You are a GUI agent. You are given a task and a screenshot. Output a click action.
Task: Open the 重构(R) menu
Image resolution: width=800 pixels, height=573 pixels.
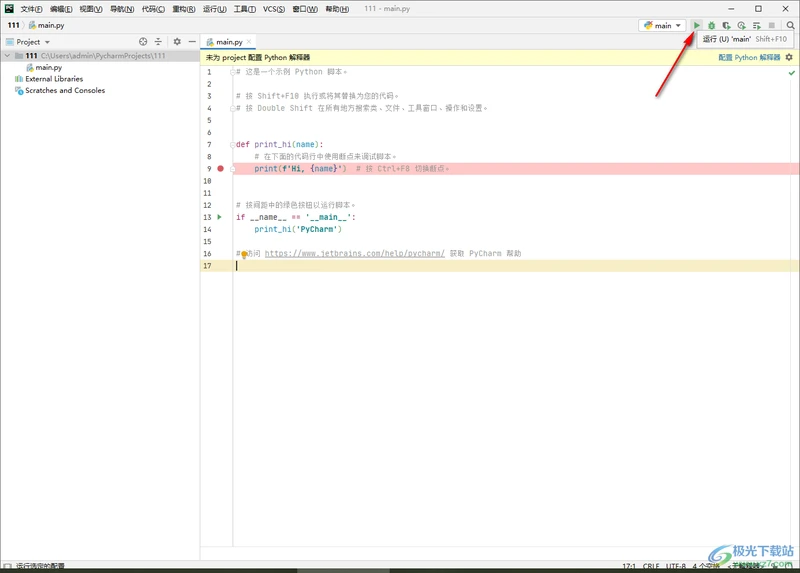click(x=184, y=9)
